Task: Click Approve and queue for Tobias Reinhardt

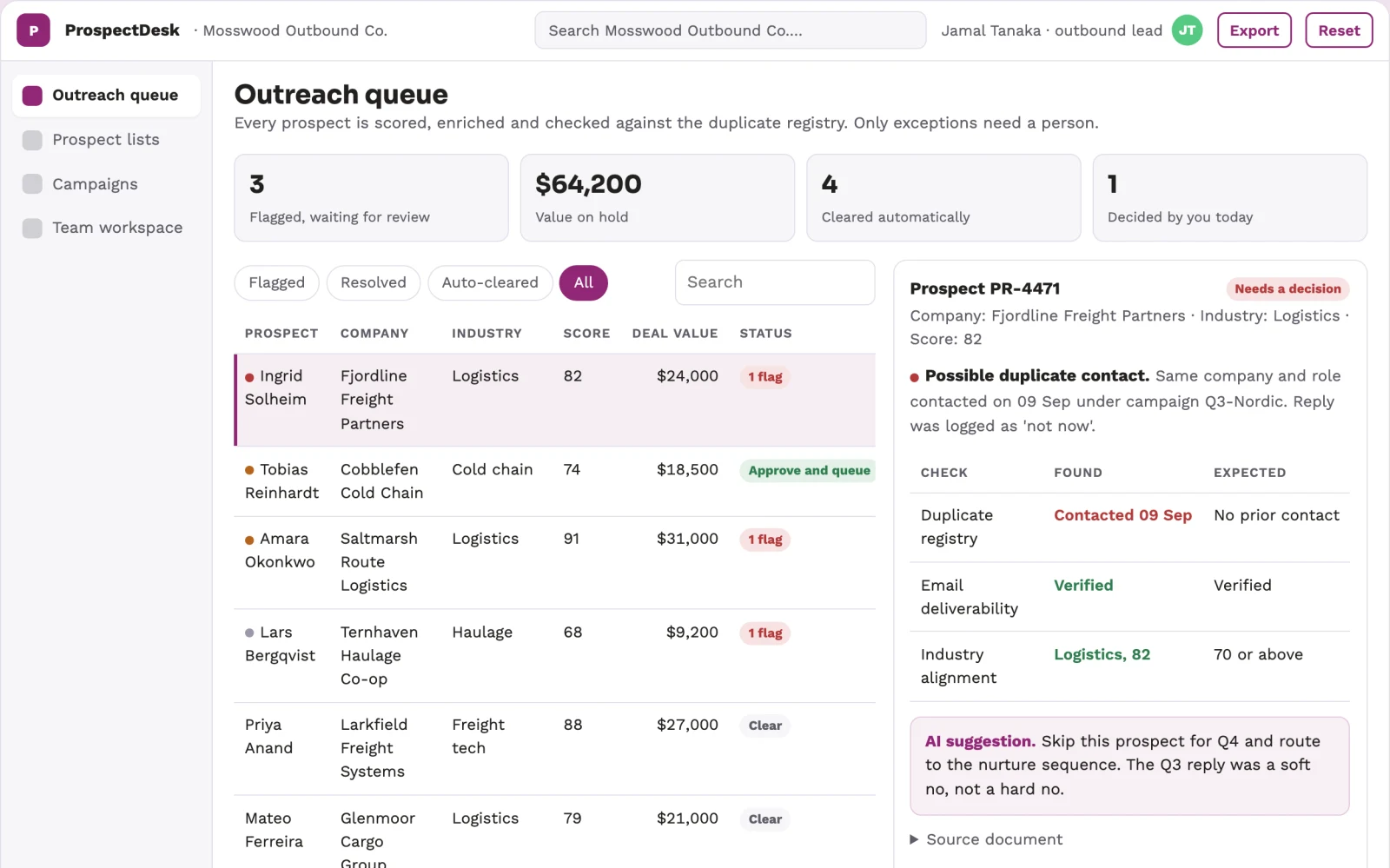Action: point(809,471)
